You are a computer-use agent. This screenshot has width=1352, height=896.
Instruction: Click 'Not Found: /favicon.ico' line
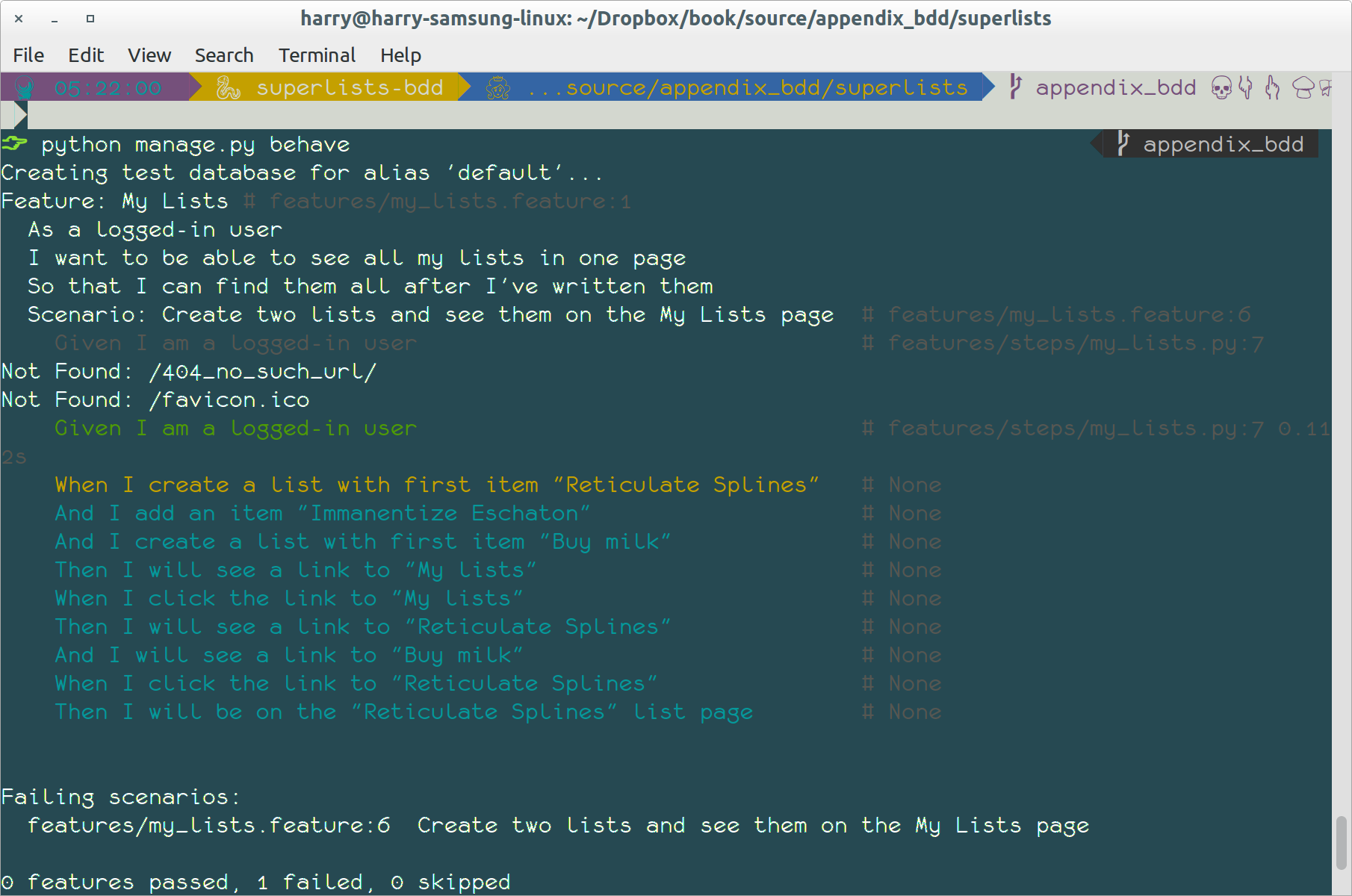click(155, 400)
